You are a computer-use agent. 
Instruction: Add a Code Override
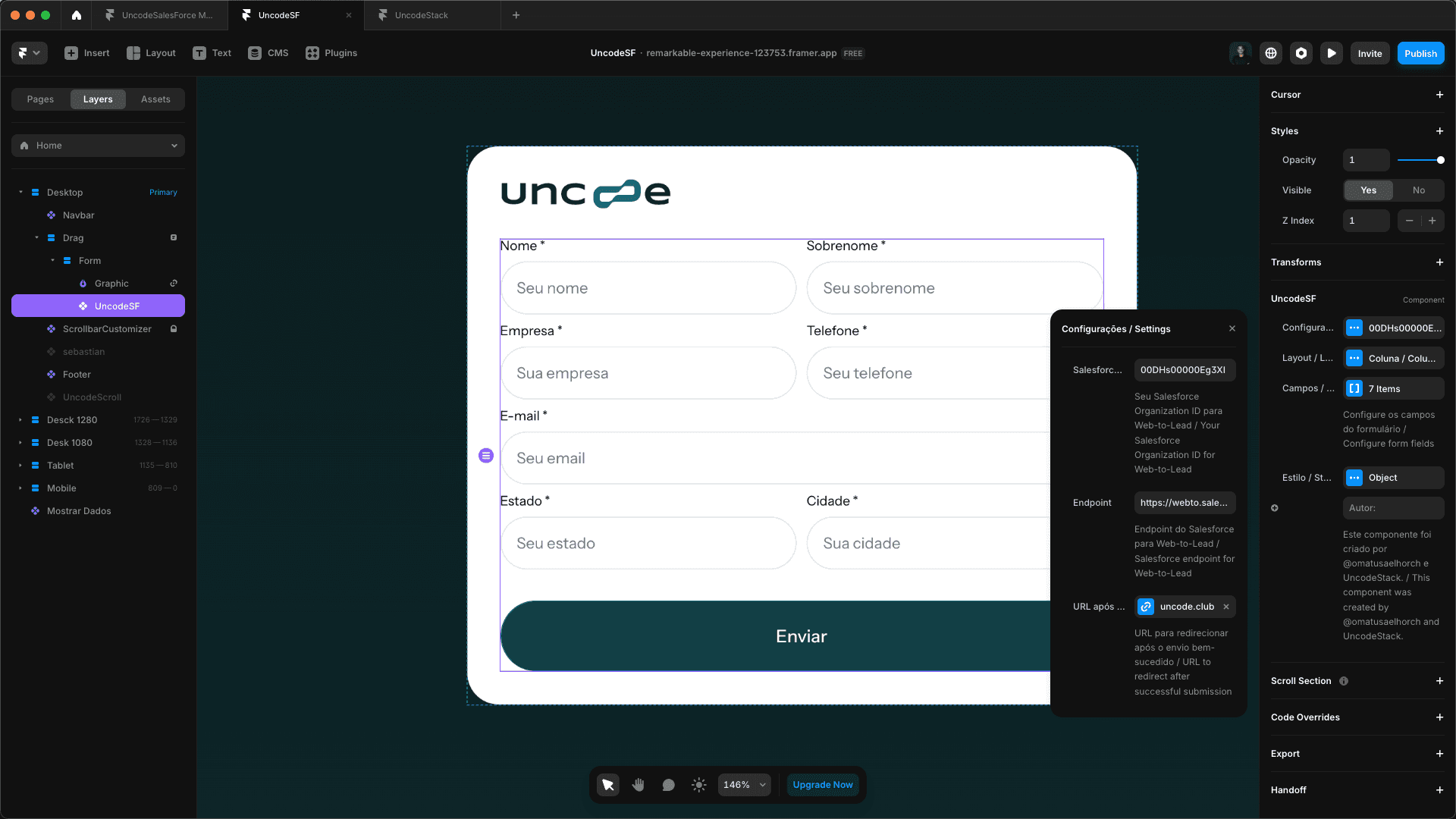(1439, 717)
